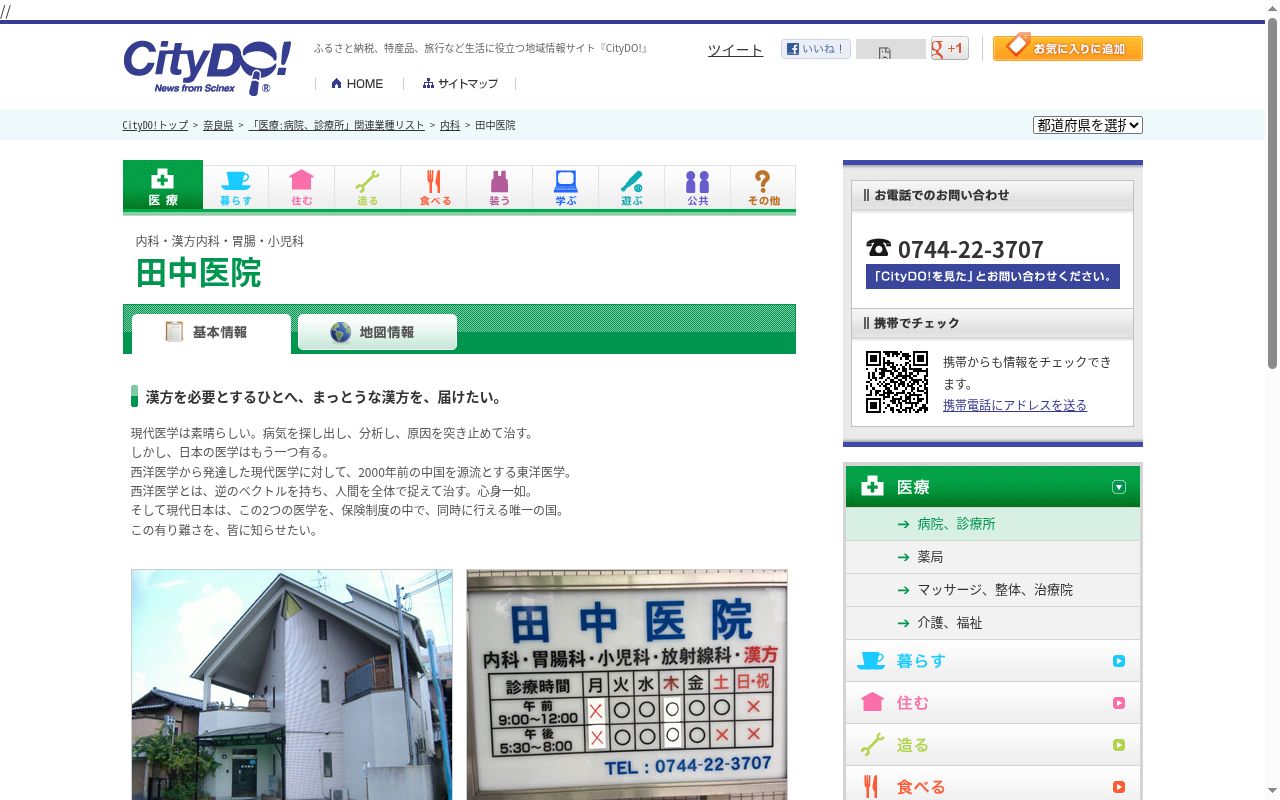The width and height of the screenshot is (1280, 800).
Task: Click the telephone icon beside 0744-22-3707
Action: pyautogui.click(x=878, y=248)
